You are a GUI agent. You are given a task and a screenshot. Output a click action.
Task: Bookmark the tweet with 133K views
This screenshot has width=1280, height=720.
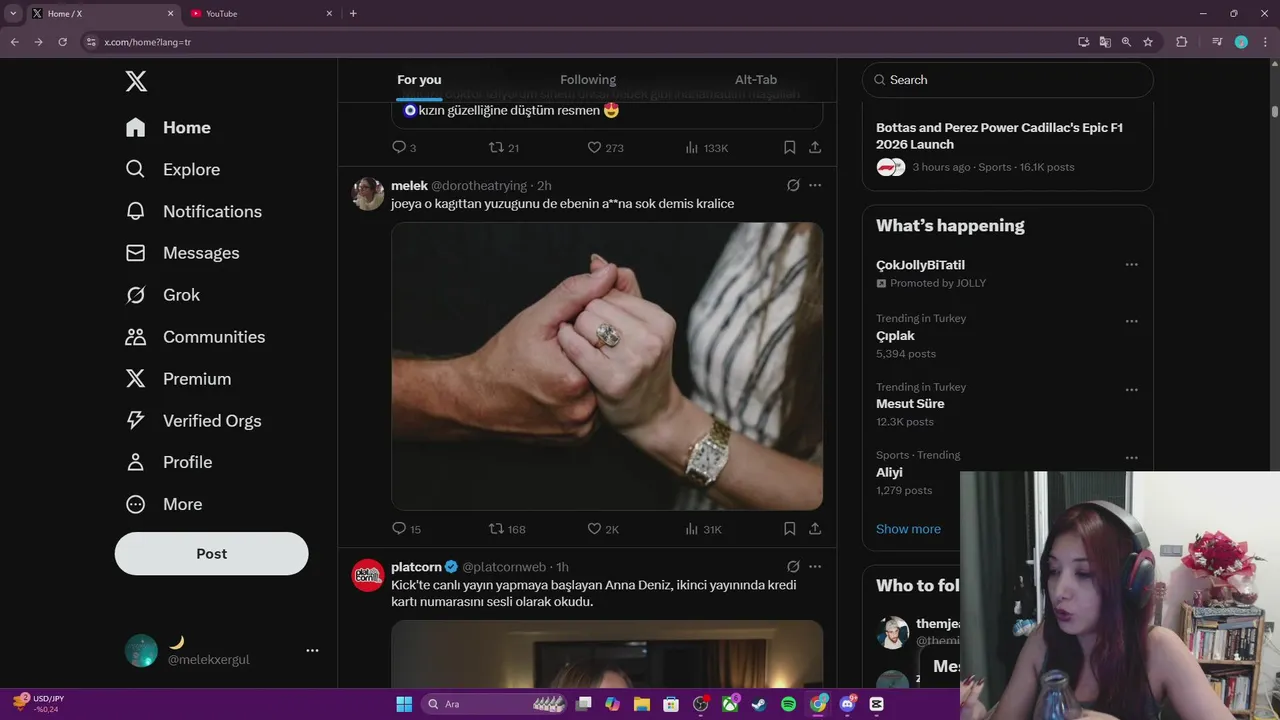click(789, 147)
